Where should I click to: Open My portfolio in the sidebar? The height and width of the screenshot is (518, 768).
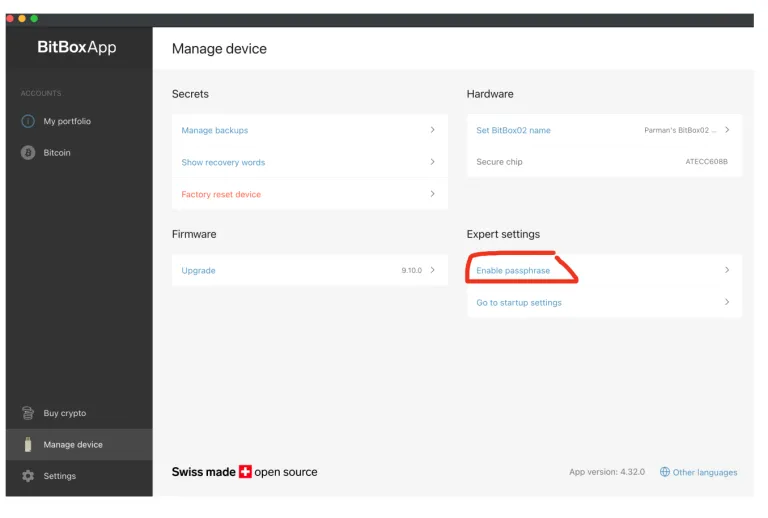[x=67, y=121]
